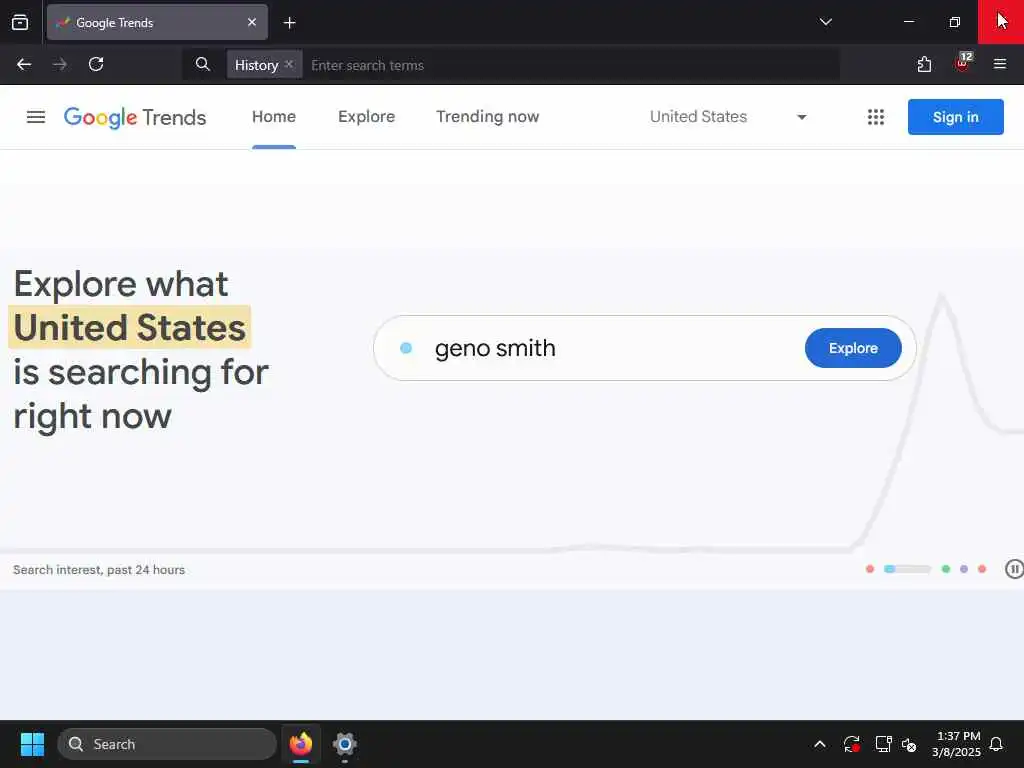Click the sync status tray icon

(852, 744)
